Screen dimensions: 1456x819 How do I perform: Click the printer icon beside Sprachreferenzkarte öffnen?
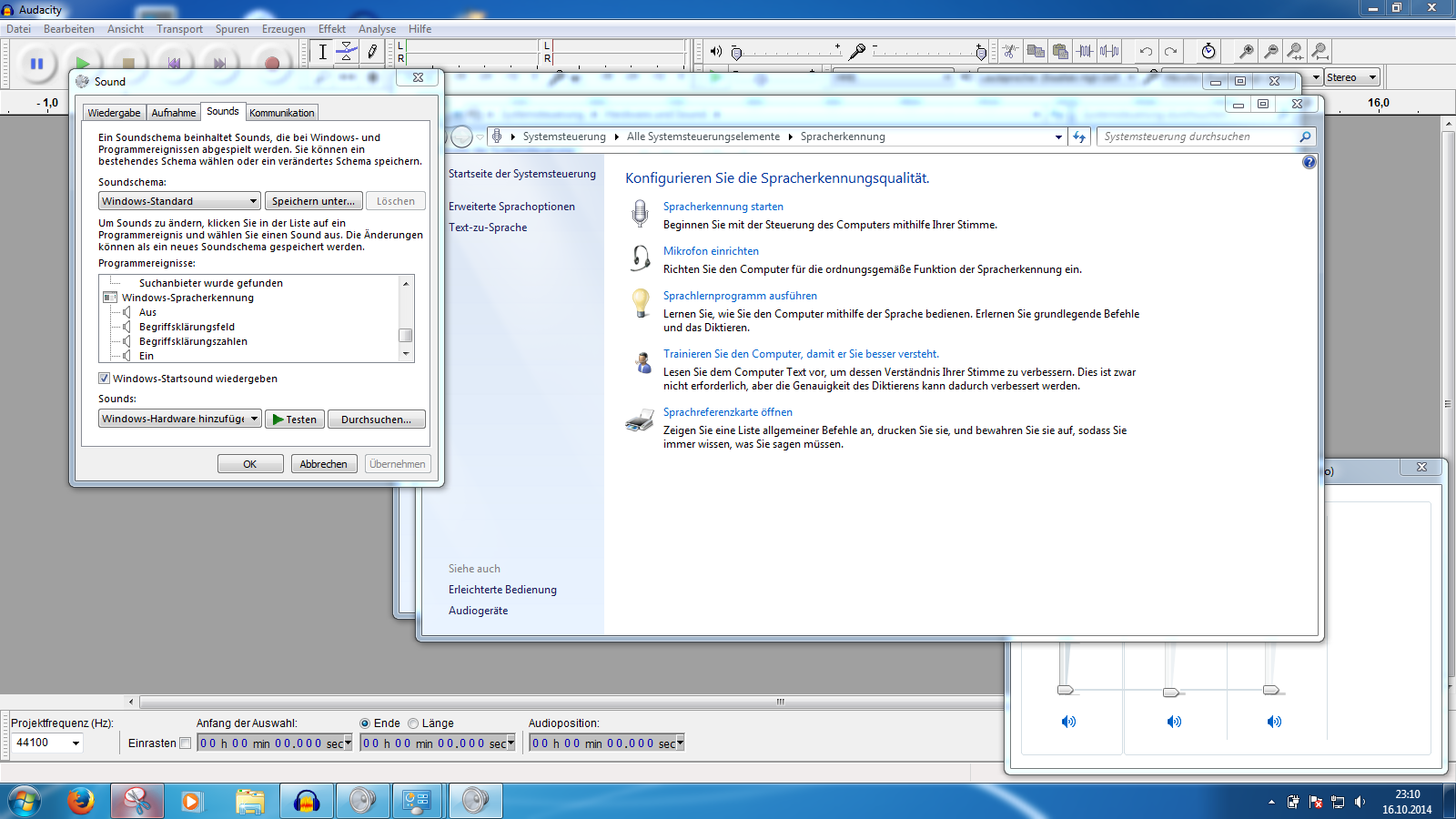click(640, 420)
